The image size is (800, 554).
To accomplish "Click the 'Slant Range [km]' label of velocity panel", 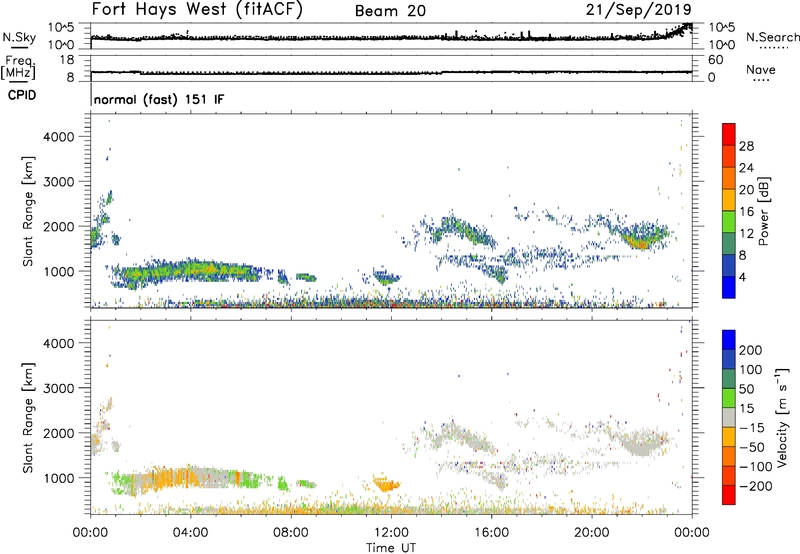I will [x=28, y=418].
